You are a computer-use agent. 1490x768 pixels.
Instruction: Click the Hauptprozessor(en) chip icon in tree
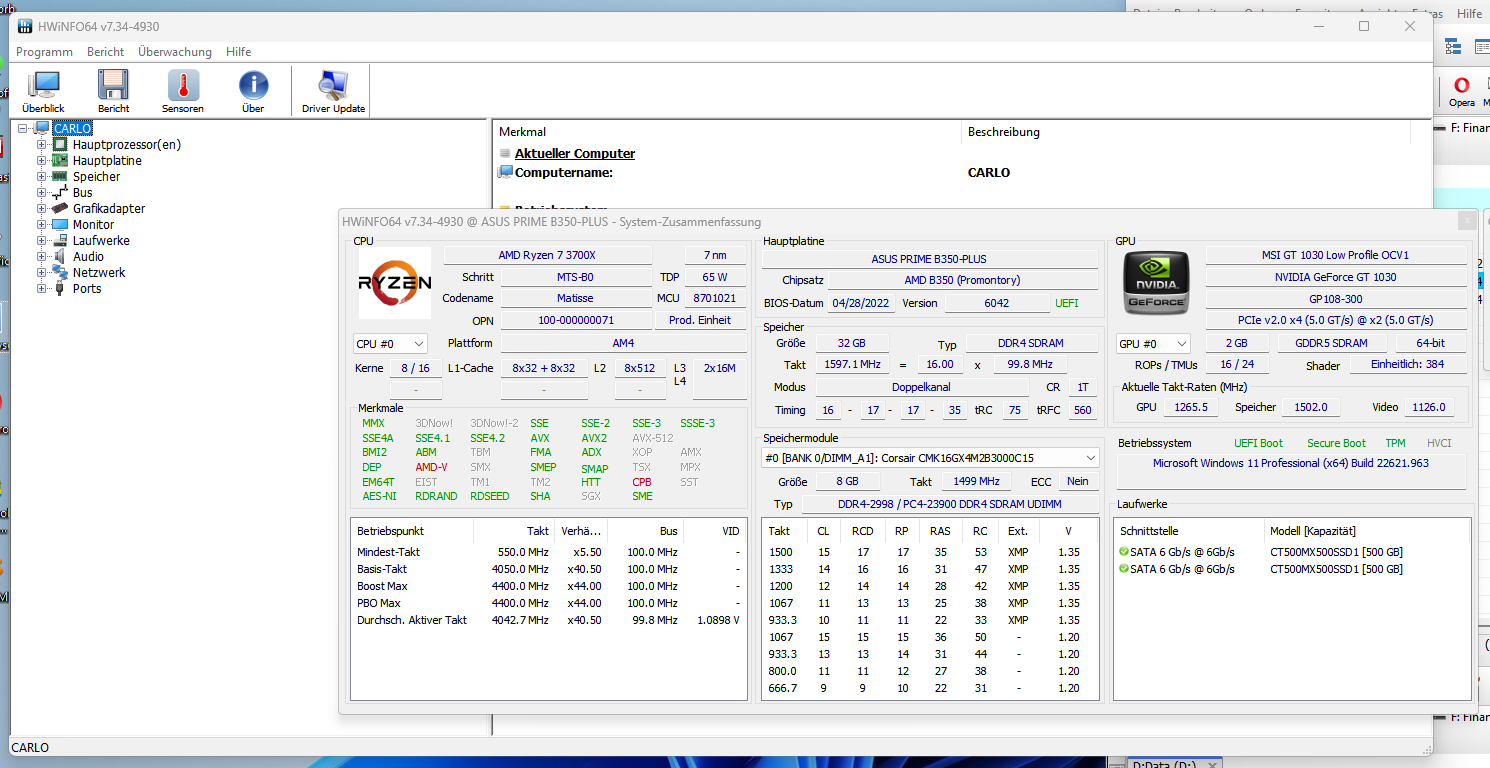[60, 145]
